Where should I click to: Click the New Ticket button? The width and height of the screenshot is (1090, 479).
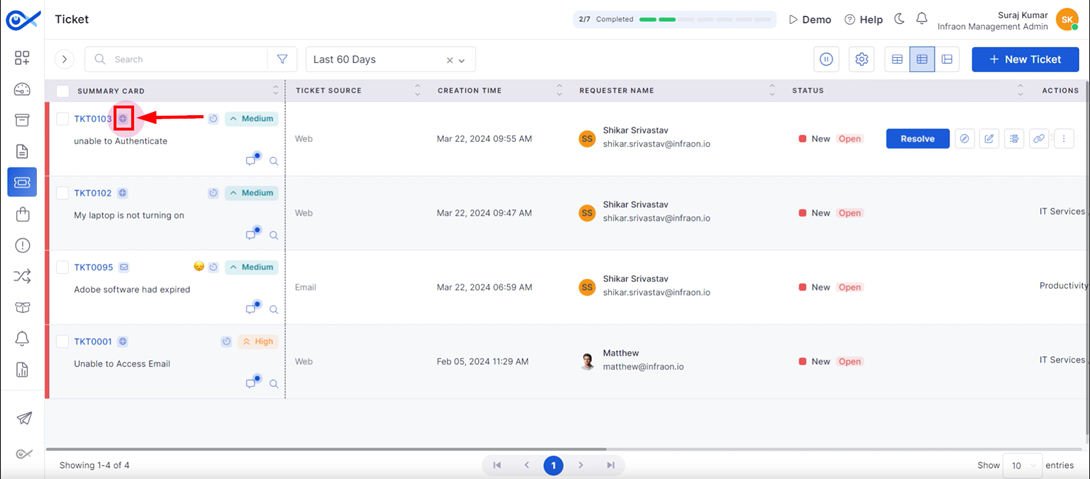coord(1025,59)
